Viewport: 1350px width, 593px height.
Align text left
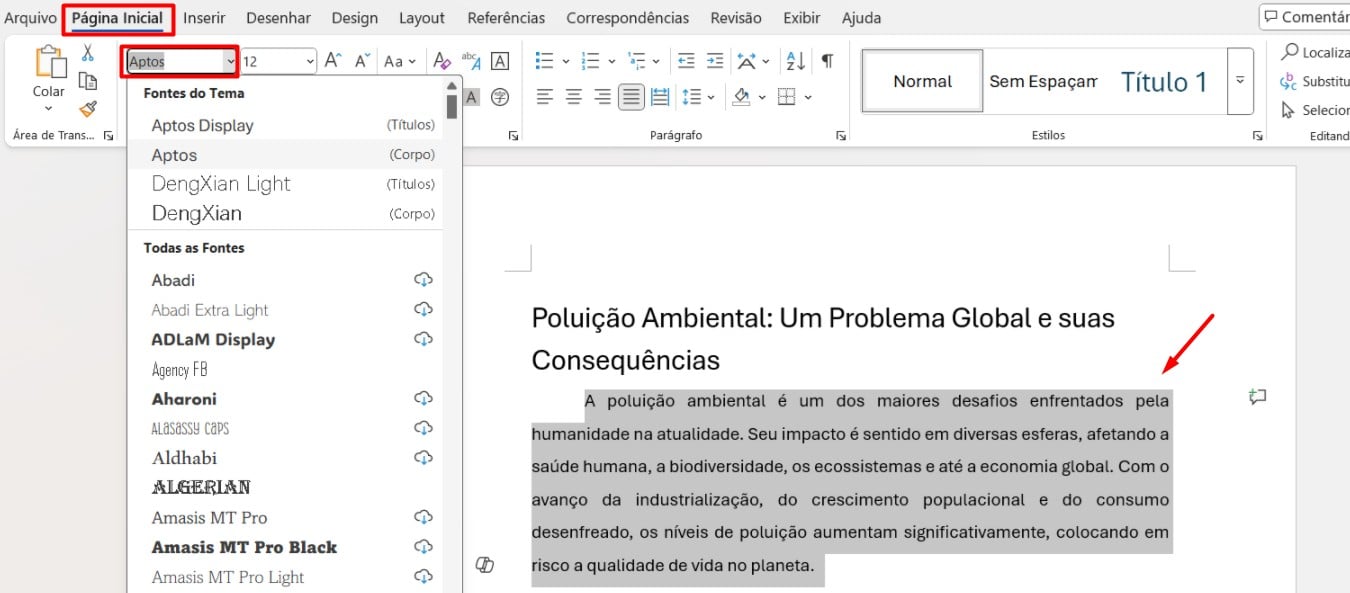(544, 97)
